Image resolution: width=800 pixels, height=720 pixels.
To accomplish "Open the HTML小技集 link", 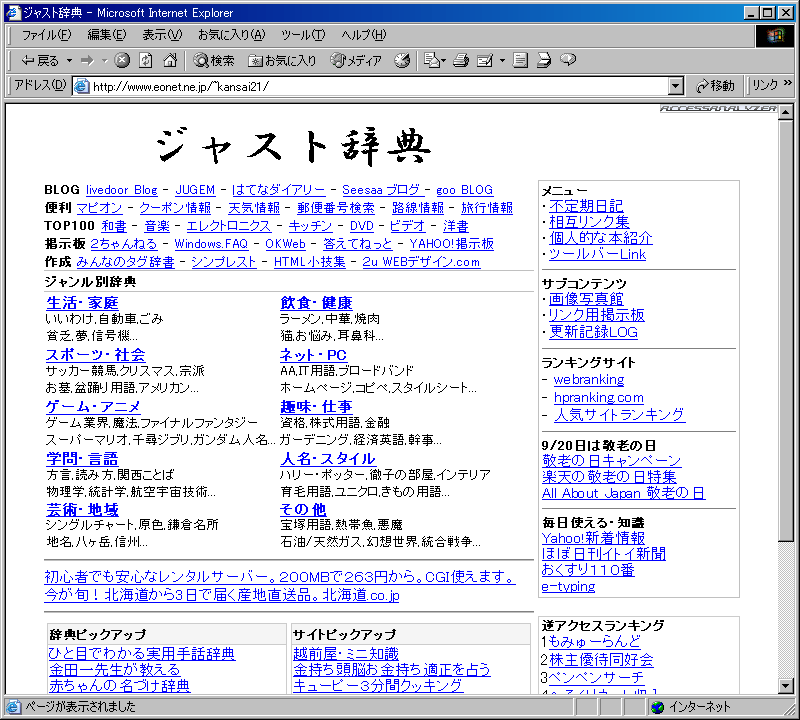I will pos(310,262).
